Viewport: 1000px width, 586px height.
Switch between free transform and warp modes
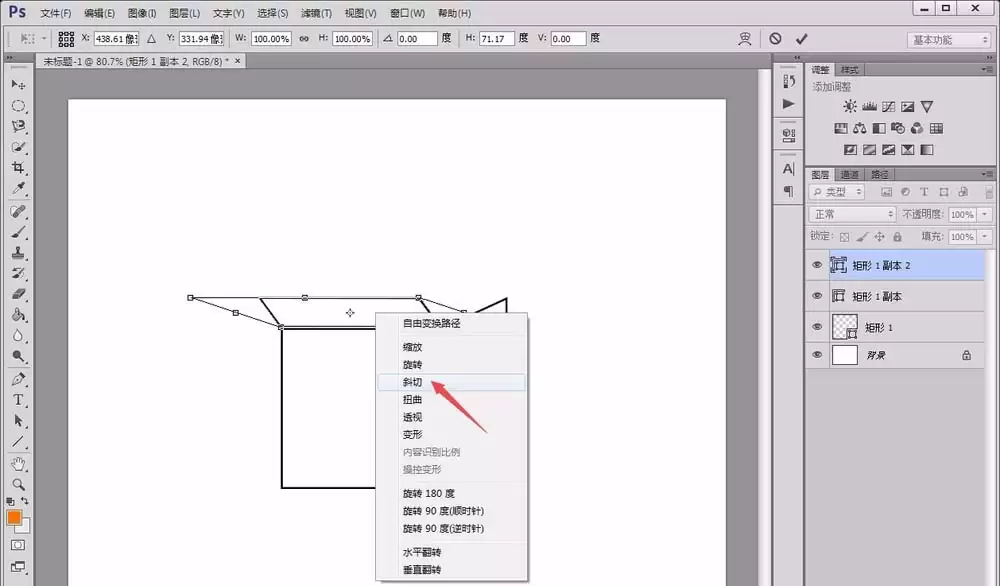click(x=744, y=39)
